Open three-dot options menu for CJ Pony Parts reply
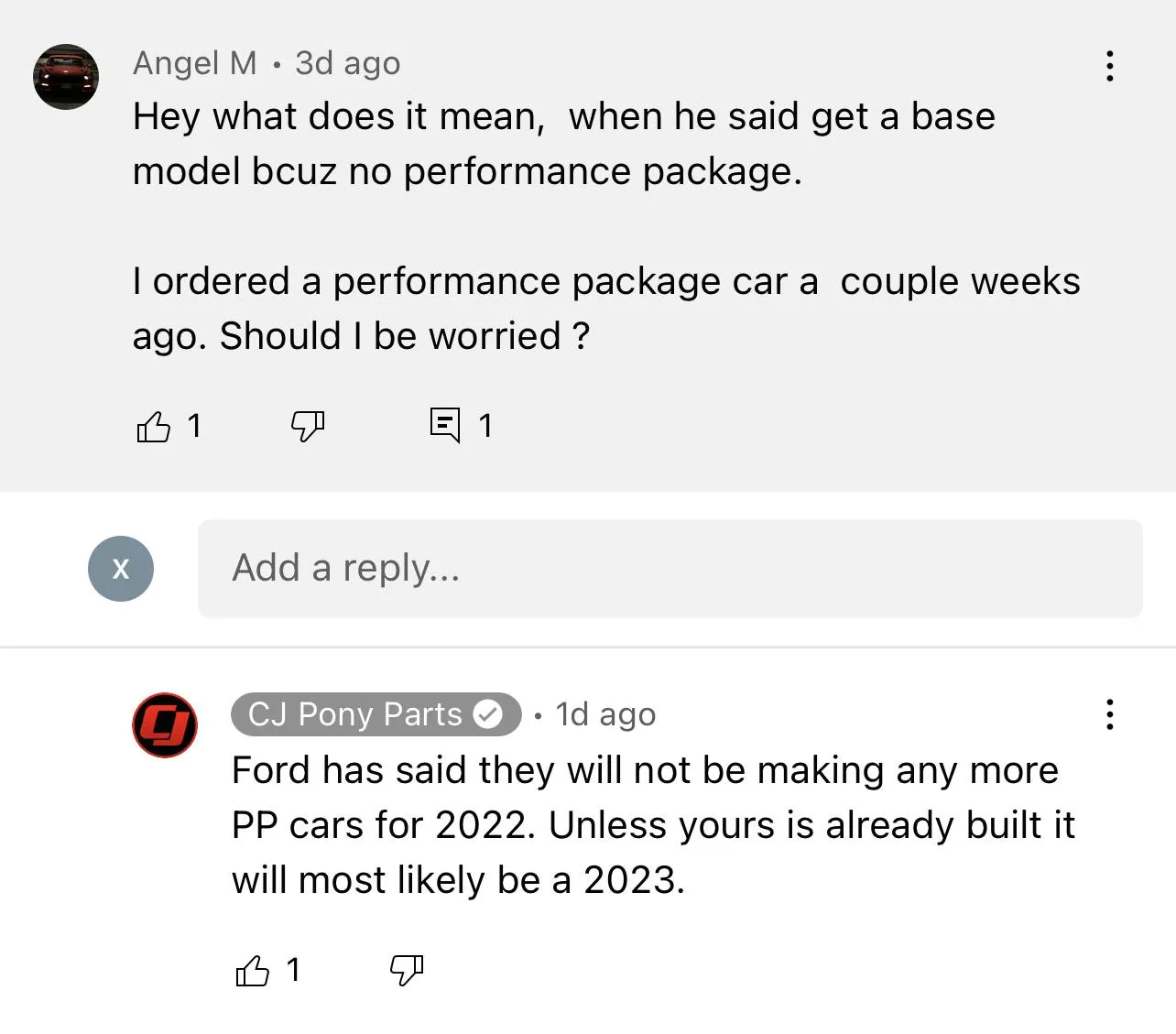Screen dimensions: 1176x1034 coord(1109,714)
